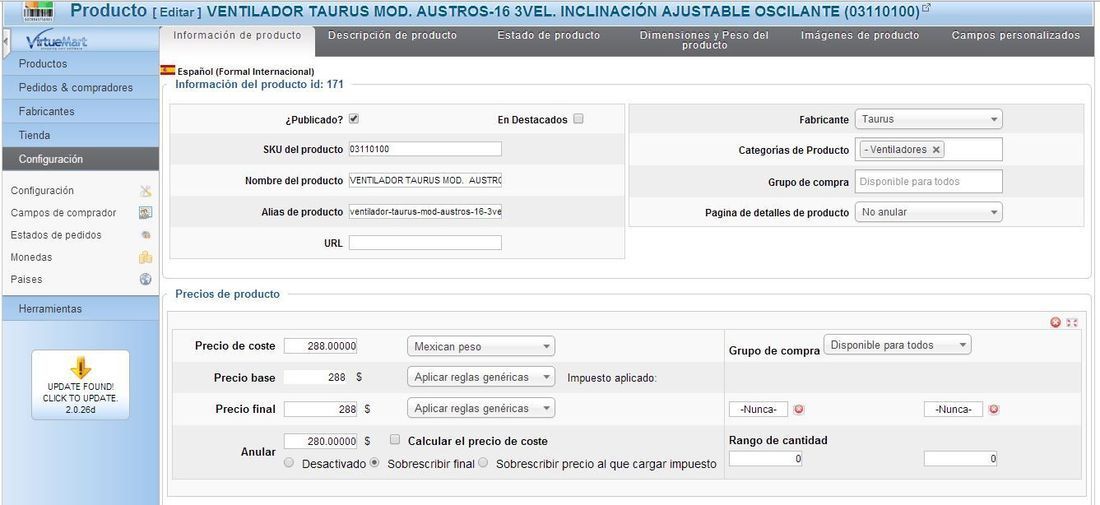Open the Tienda sidebar menu
The height and width of the screenshot is (505, 1100).
(81, 135)
